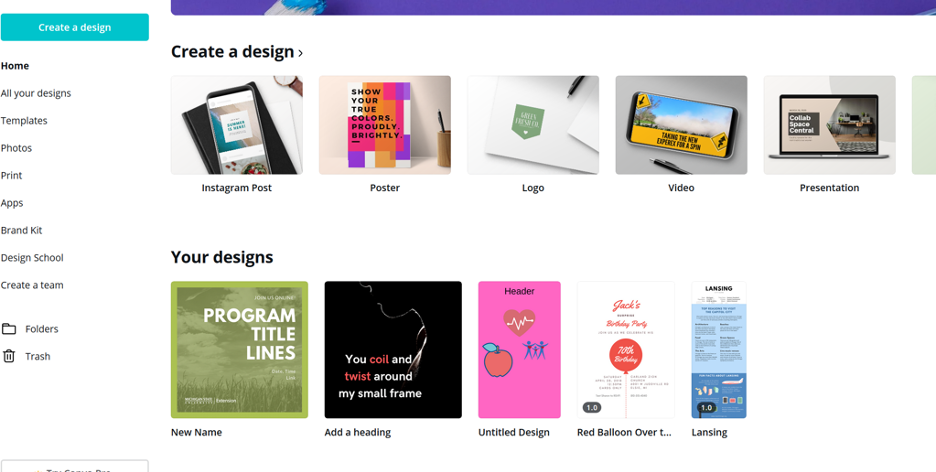Screen dimensions: 936x472
Task: Click the Create a design button
Action: [x=75, y=27]
